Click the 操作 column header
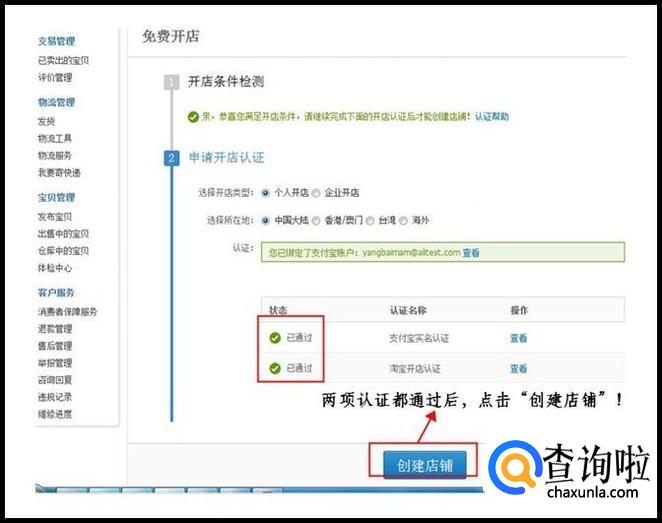Image resolution: width=662 pixels, height=523 pixels. coord(519,310)
